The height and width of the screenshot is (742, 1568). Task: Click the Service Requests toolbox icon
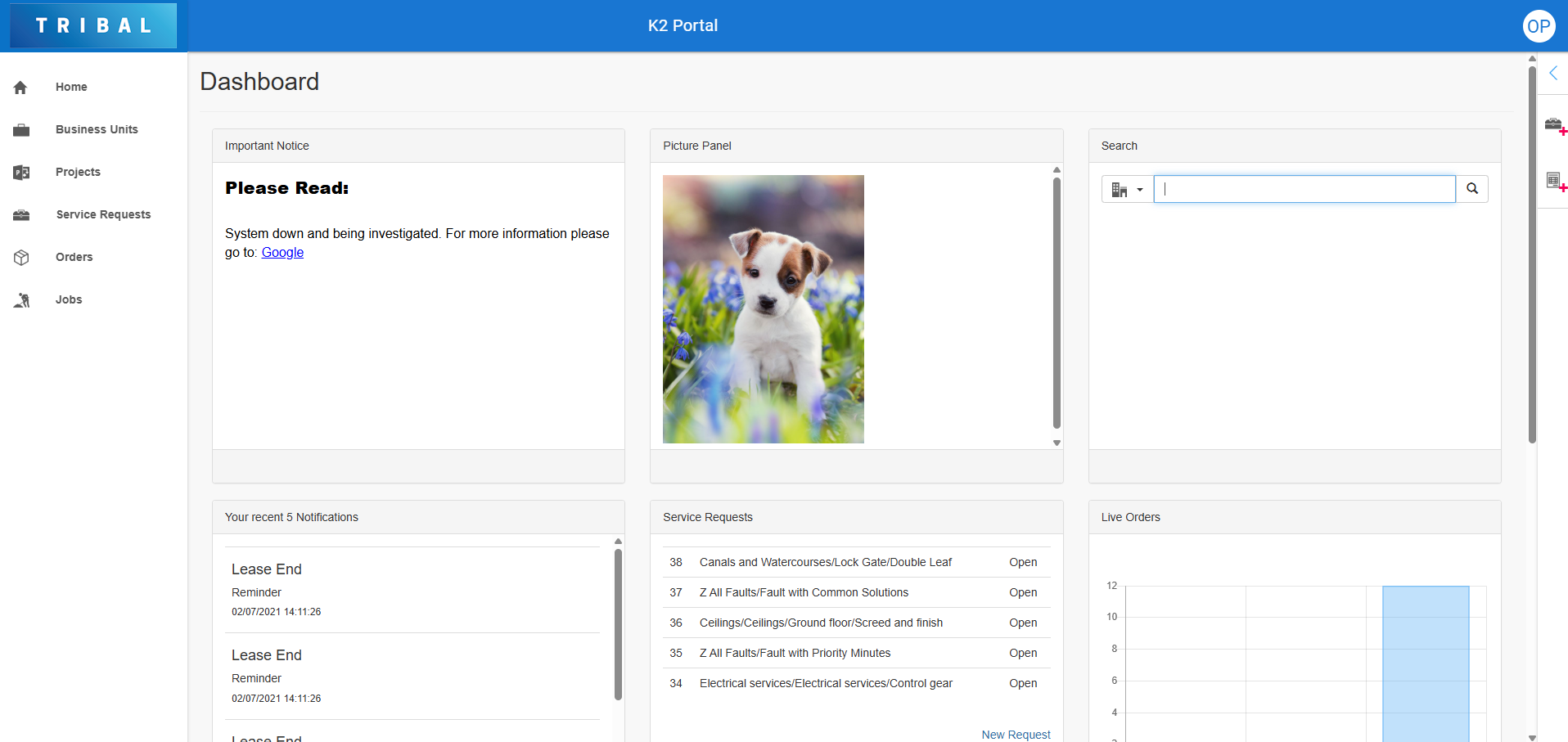[x=21, y=215]
